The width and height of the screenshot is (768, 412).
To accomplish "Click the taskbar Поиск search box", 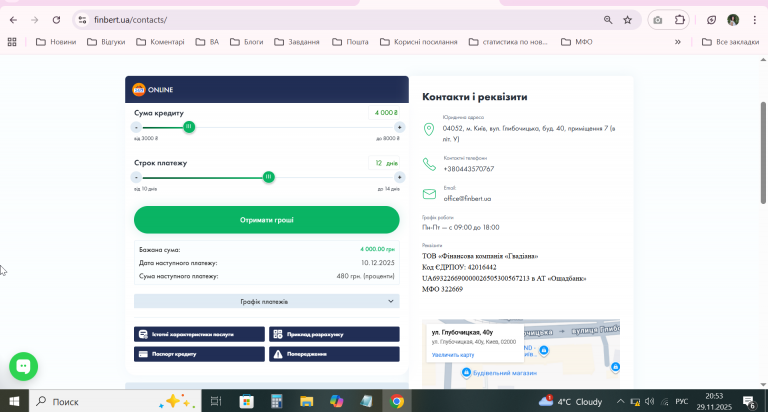I will point(115,402).
